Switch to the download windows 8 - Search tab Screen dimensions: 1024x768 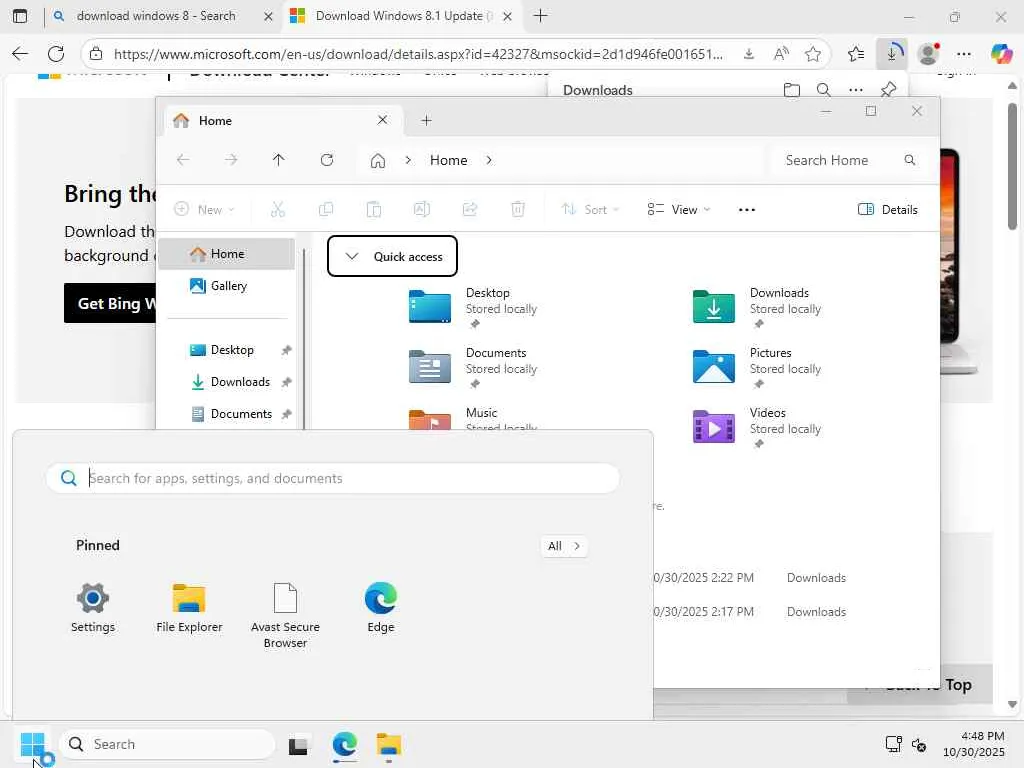(155, 16)
